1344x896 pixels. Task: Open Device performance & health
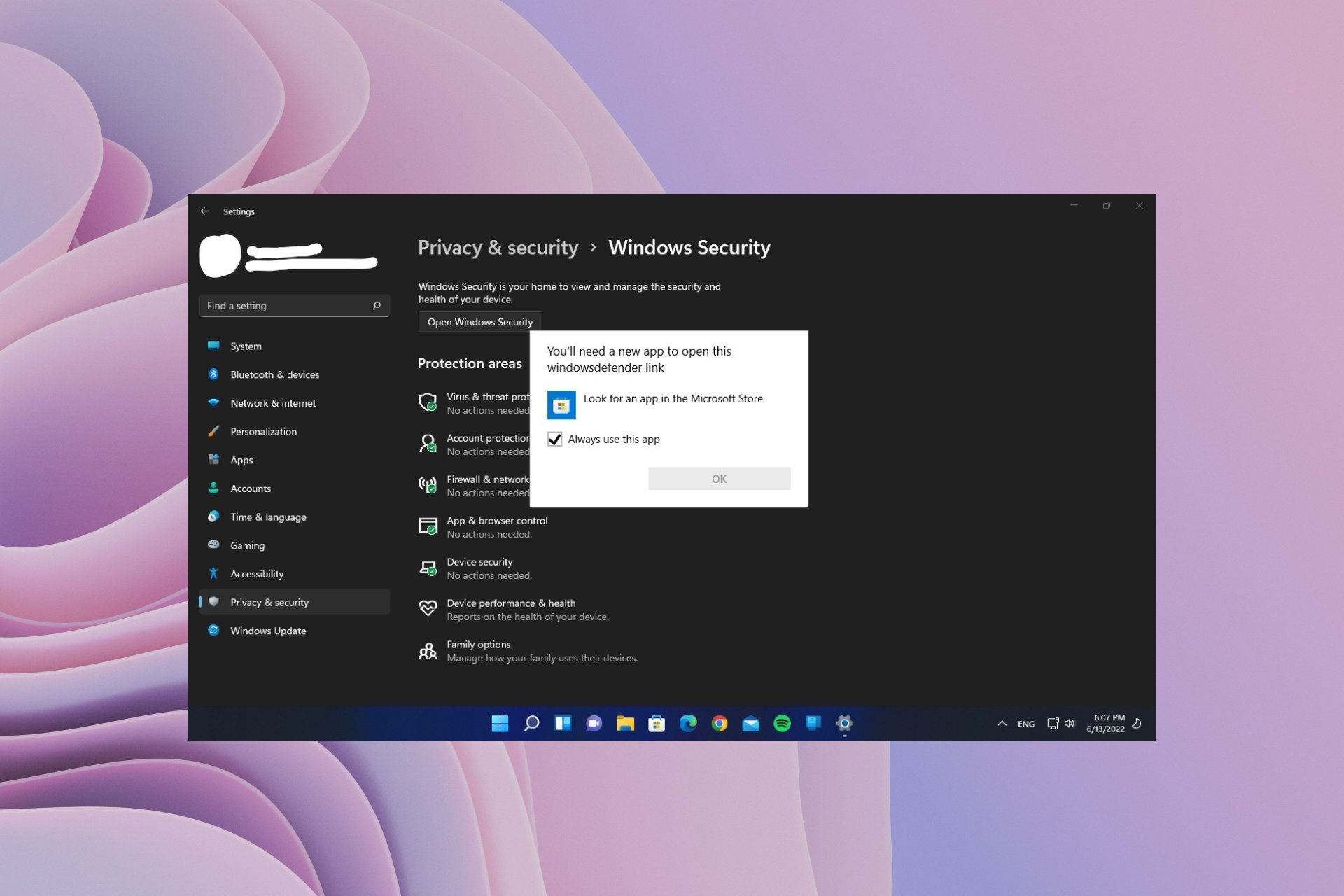click(514, 610)
